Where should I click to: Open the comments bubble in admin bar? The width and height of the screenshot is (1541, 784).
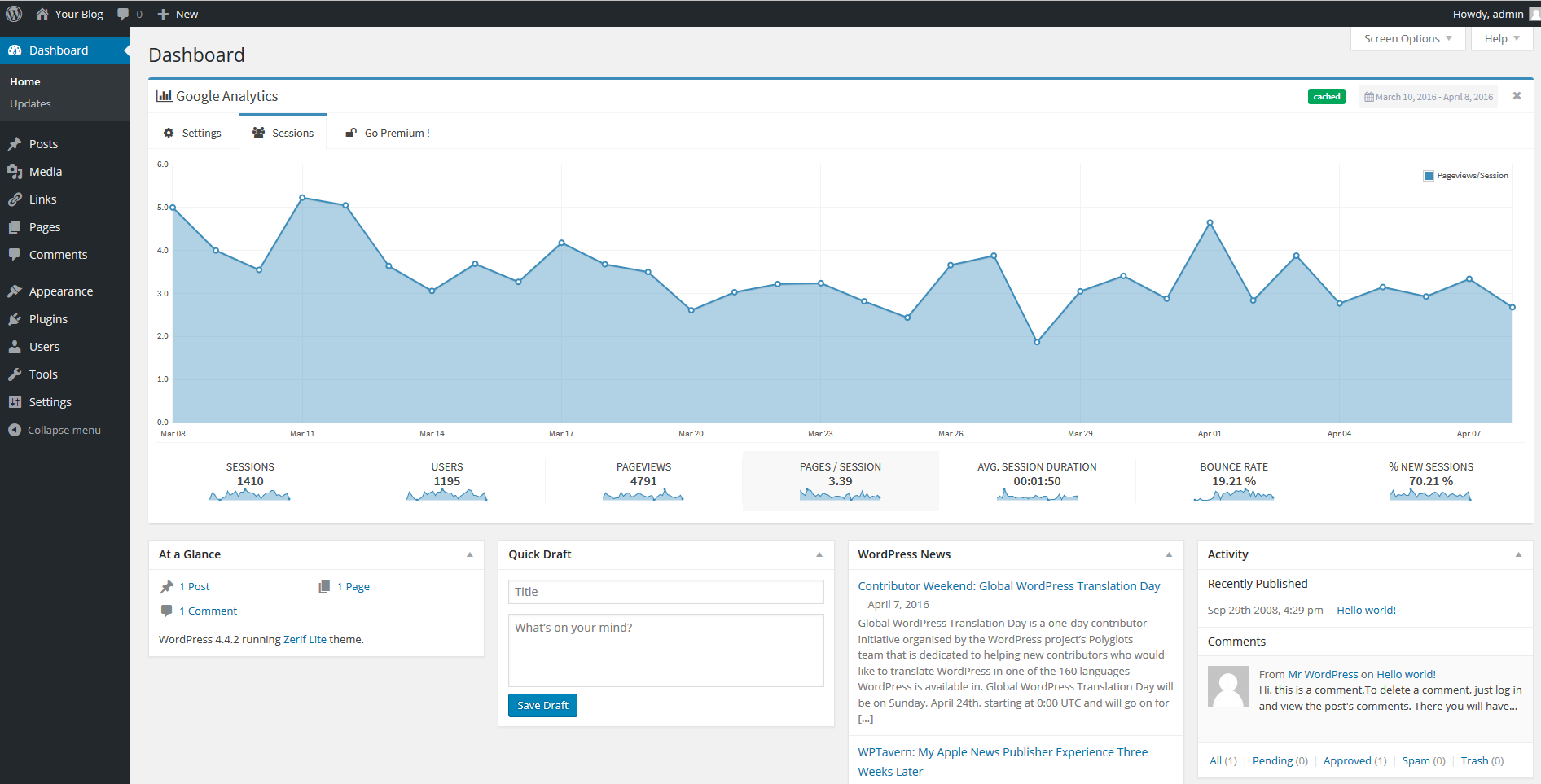coord(123,14)
